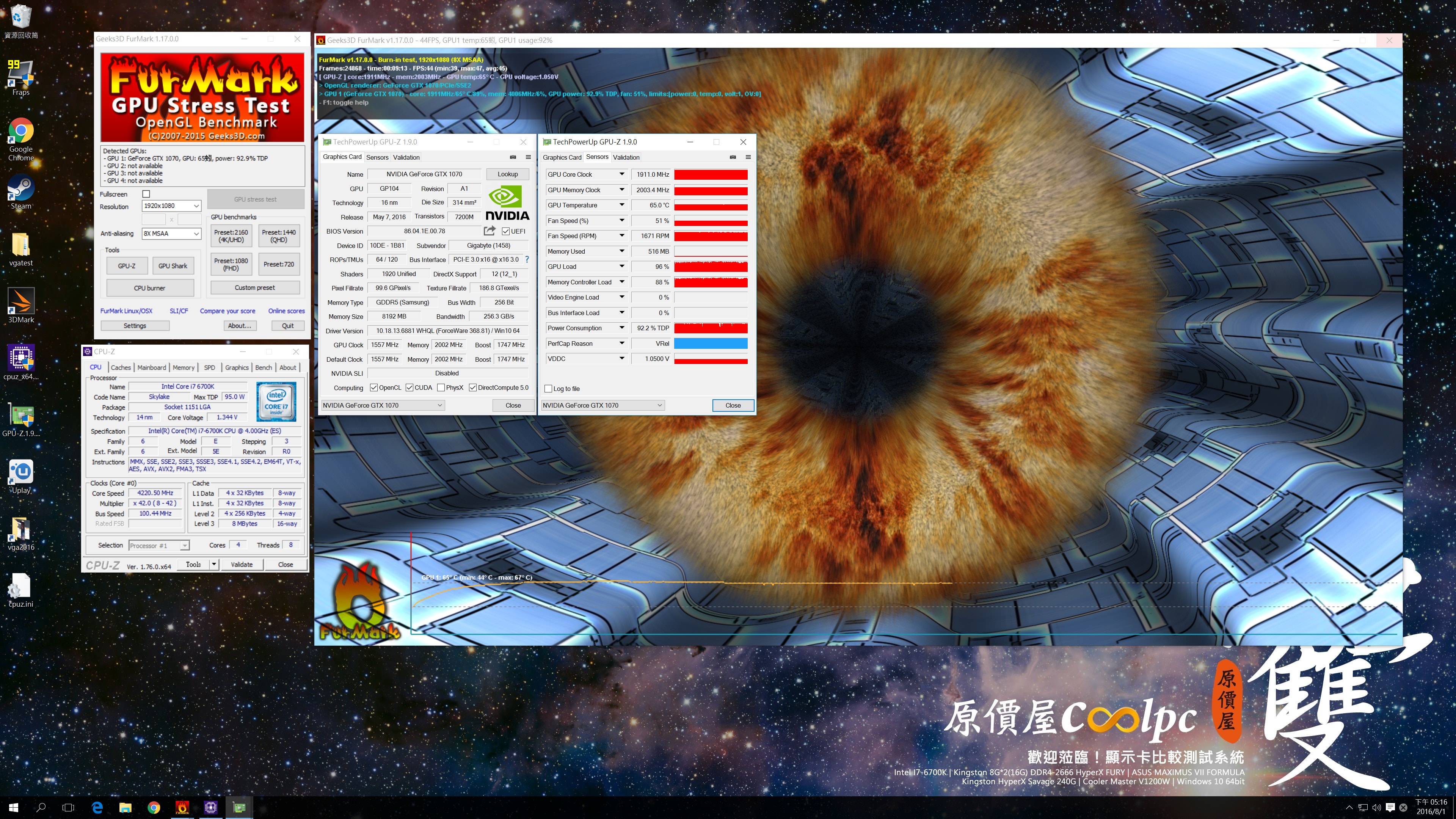This screenshot has width=1456, height=819.
Task: Switch to the Mainboard tab in CPU-Z
Action: tap(152, 367)
